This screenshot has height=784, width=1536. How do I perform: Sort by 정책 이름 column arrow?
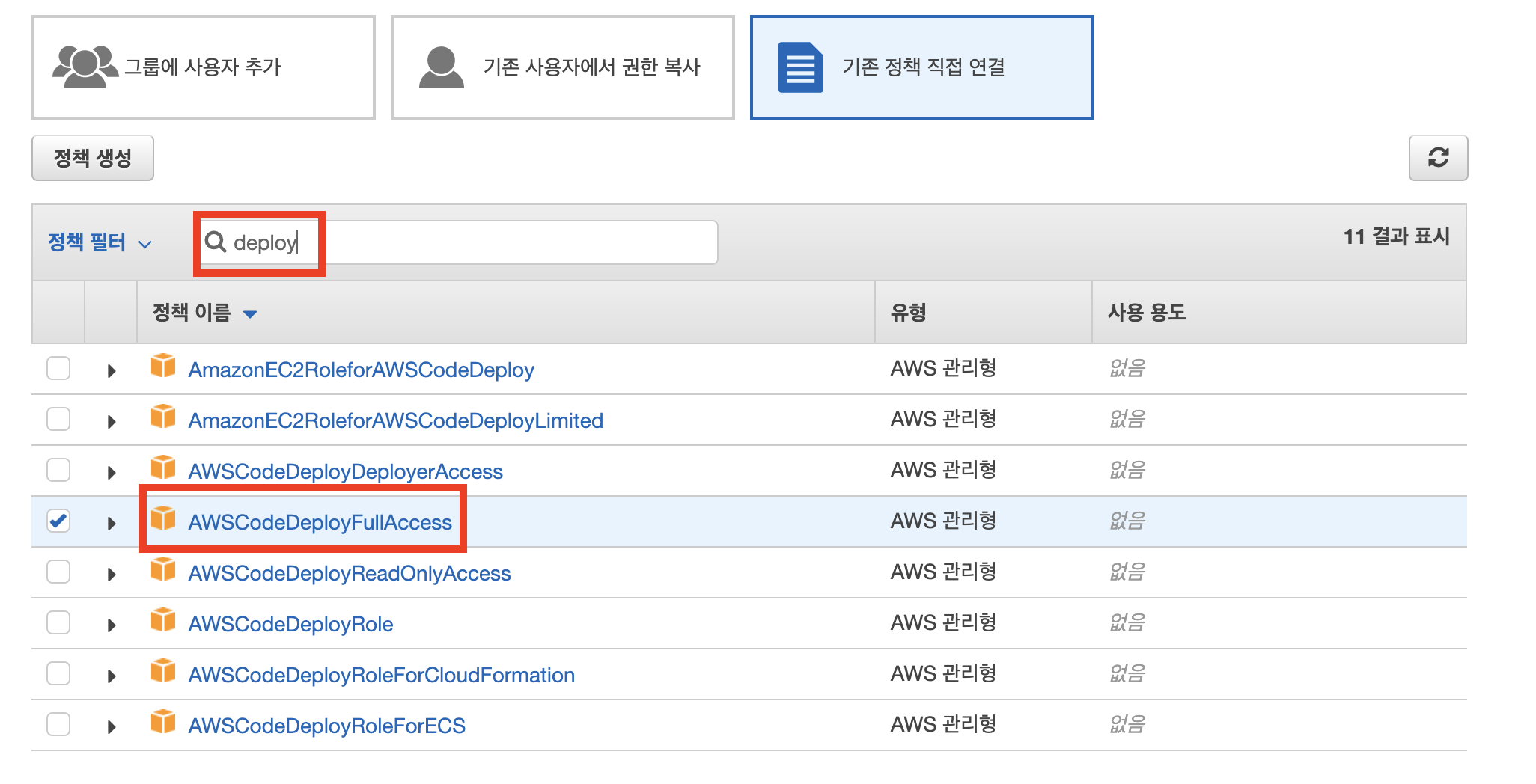(x=250, y=314)
